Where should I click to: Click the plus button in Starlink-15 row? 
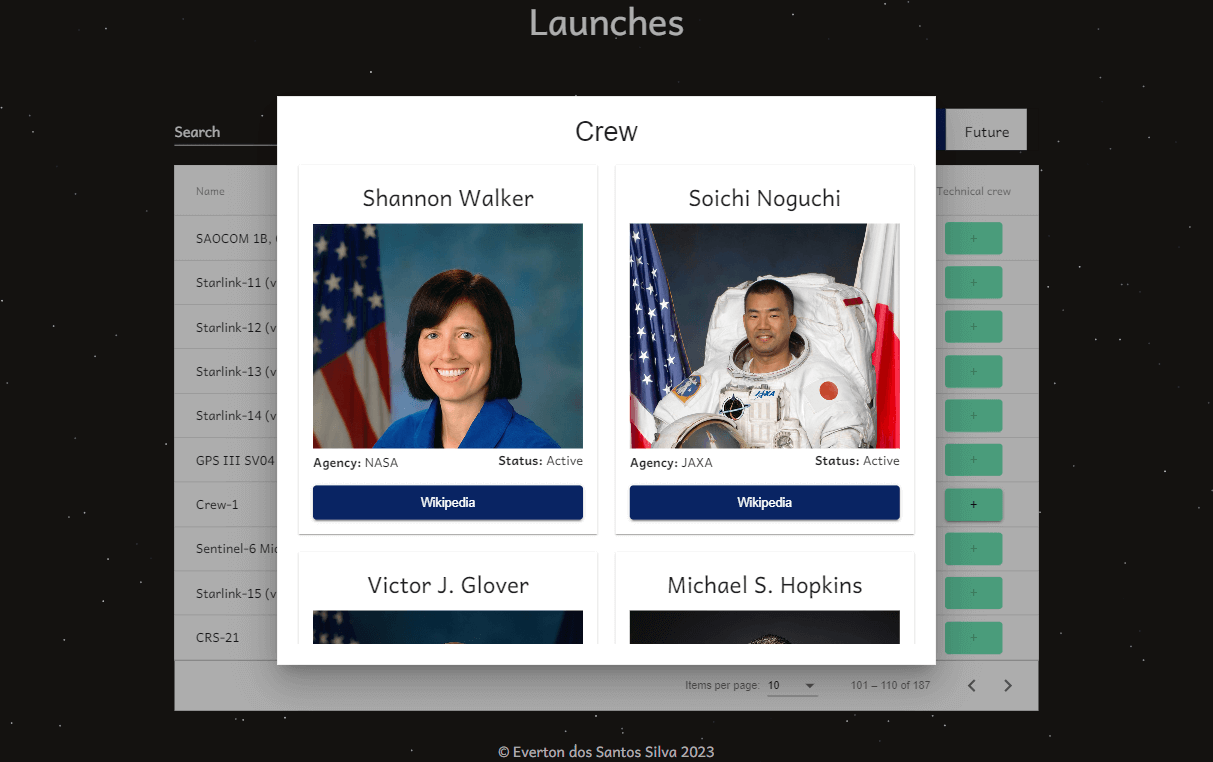pos(973,593)
